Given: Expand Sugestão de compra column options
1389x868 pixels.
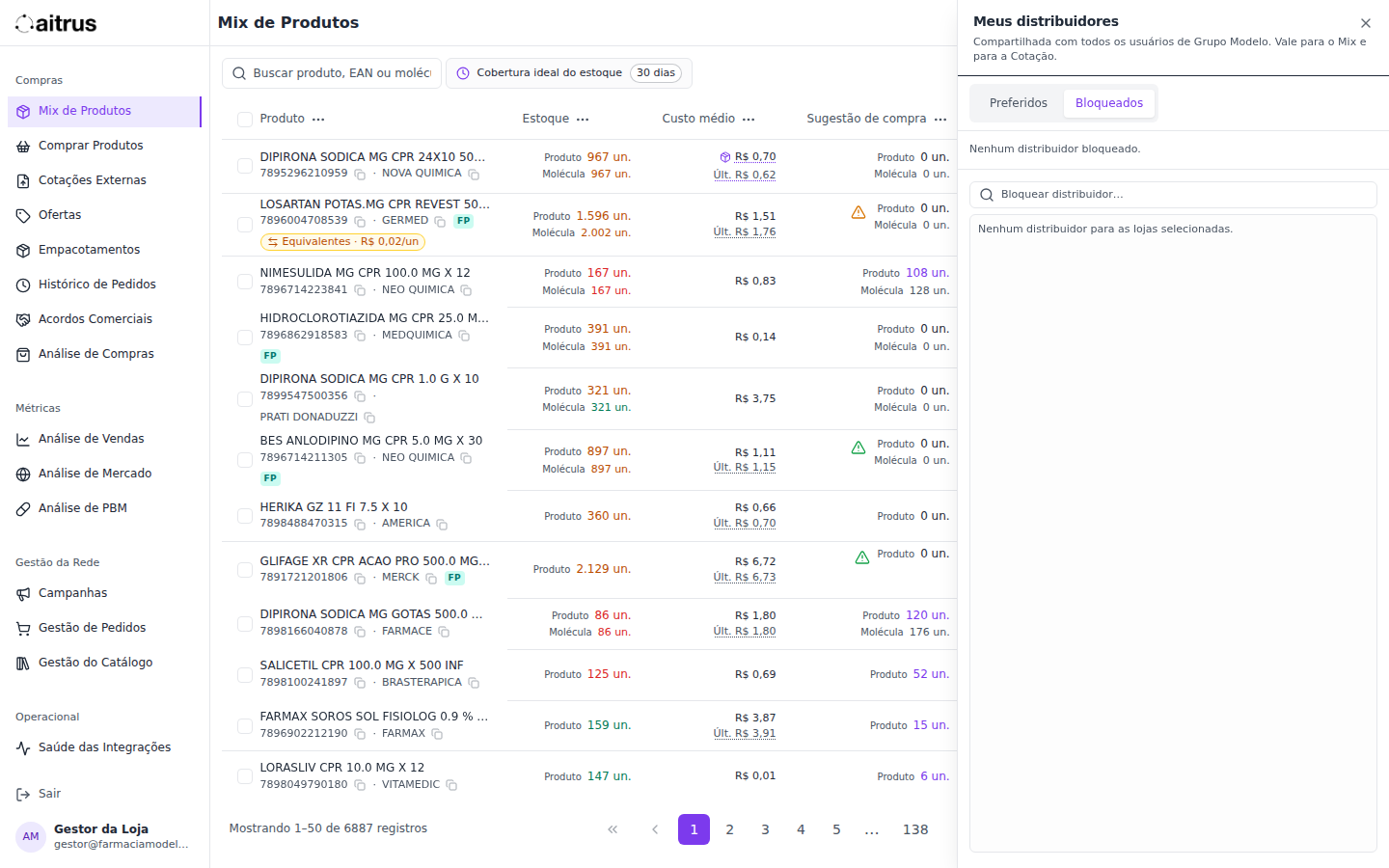Looking at the screenshot, I should [940, 120].
